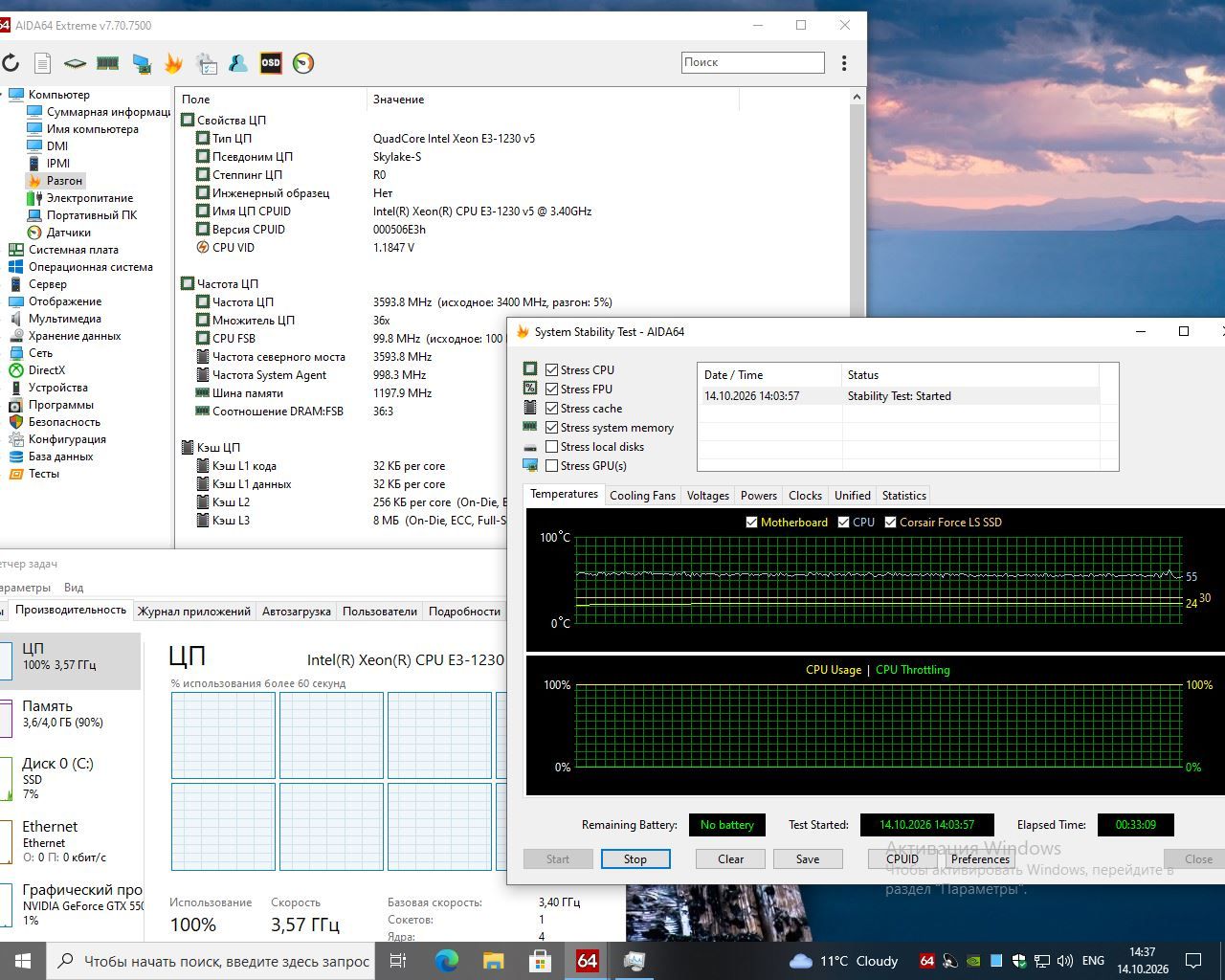Open the Statistics tab

pyautogui.click(x=903, y=495)
